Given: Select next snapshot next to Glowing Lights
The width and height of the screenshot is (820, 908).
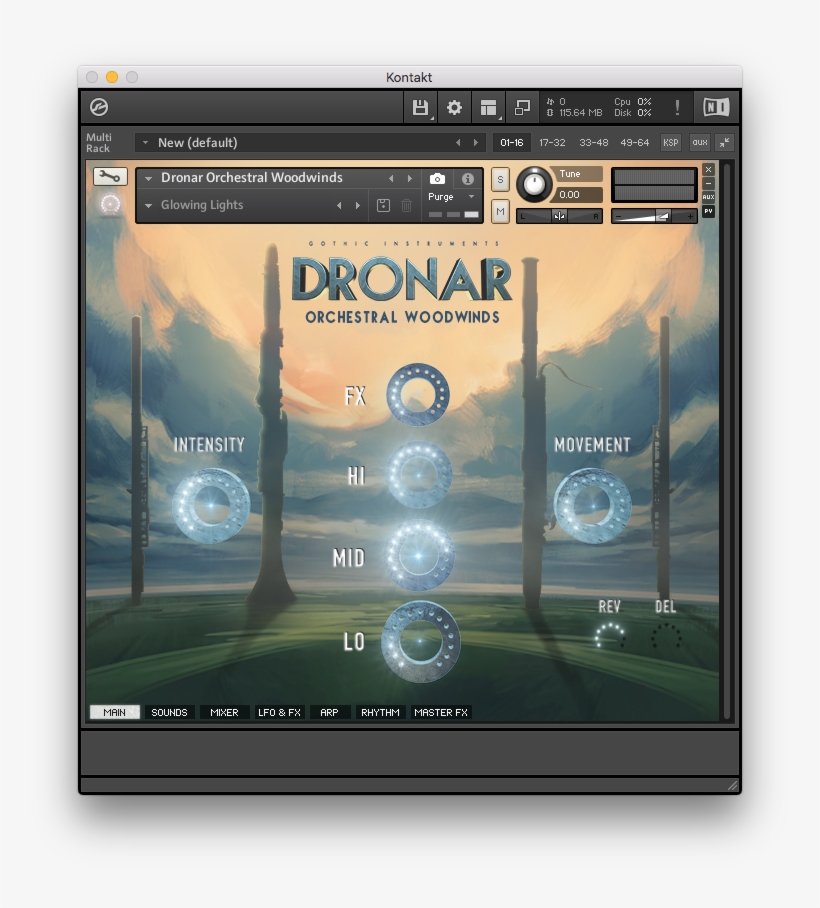Looking at the screenshot, I should pos(358,206).
